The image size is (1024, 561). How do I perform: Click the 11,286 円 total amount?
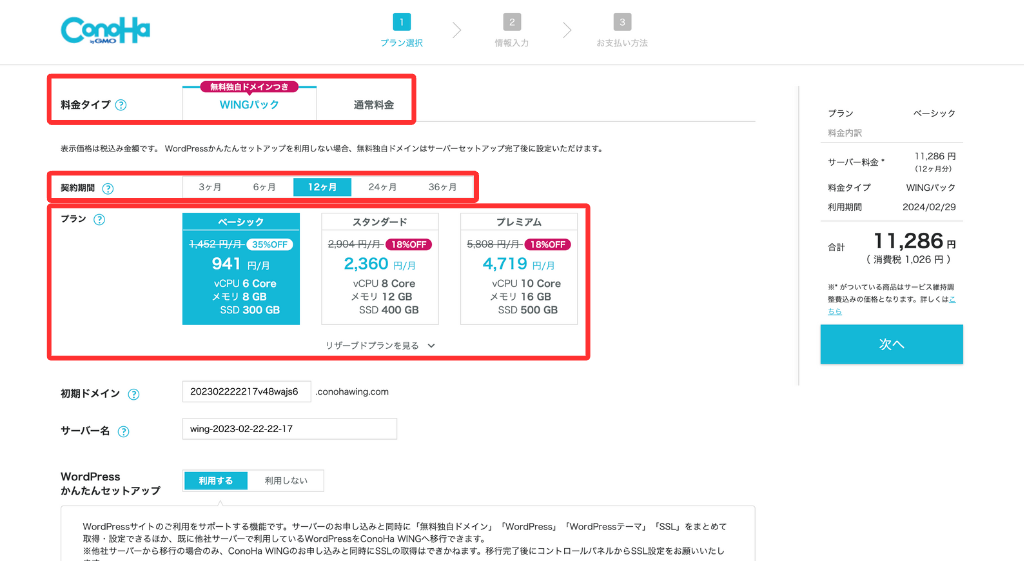point(914,242)
